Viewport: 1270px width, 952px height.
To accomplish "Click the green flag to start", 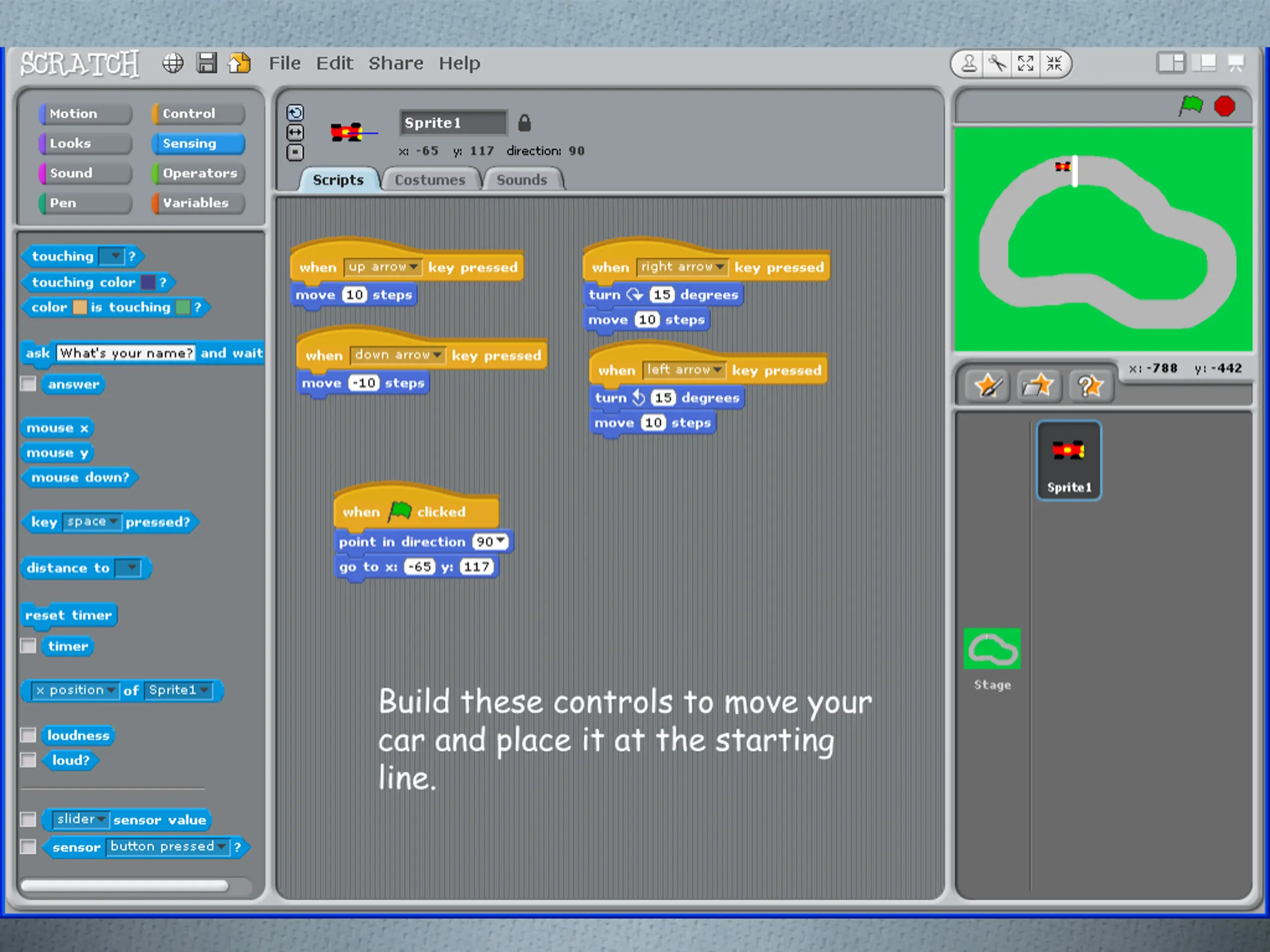I will (1191, 106).
